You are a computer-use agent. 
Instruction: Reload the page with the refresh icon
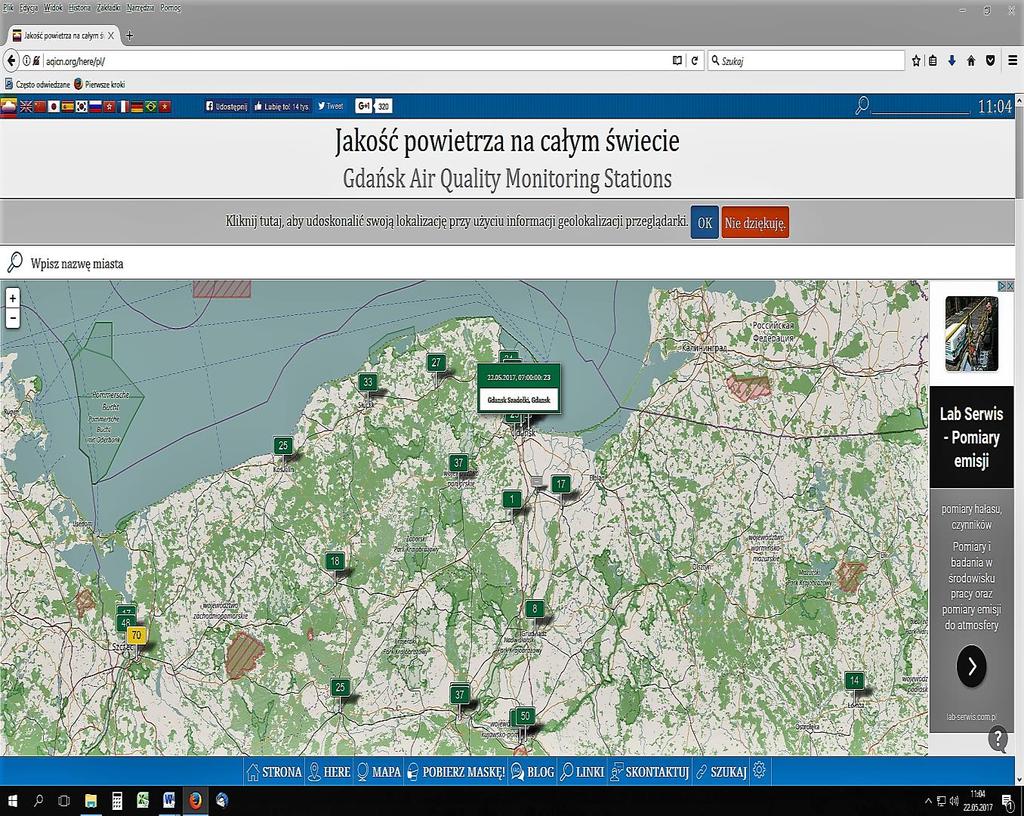click(695, 61)
